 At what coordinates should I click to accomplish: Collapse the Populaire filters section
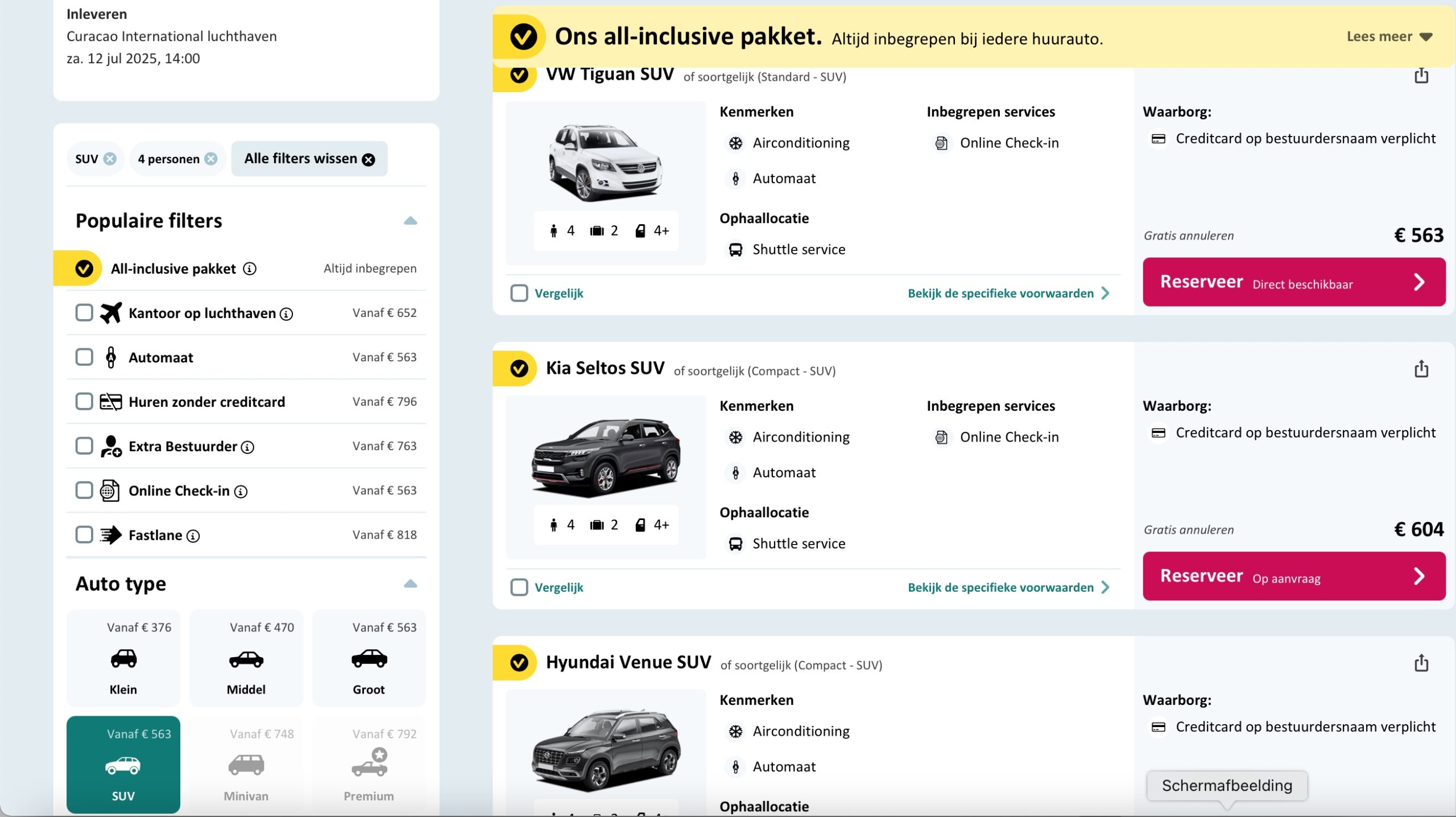point(410,221)
